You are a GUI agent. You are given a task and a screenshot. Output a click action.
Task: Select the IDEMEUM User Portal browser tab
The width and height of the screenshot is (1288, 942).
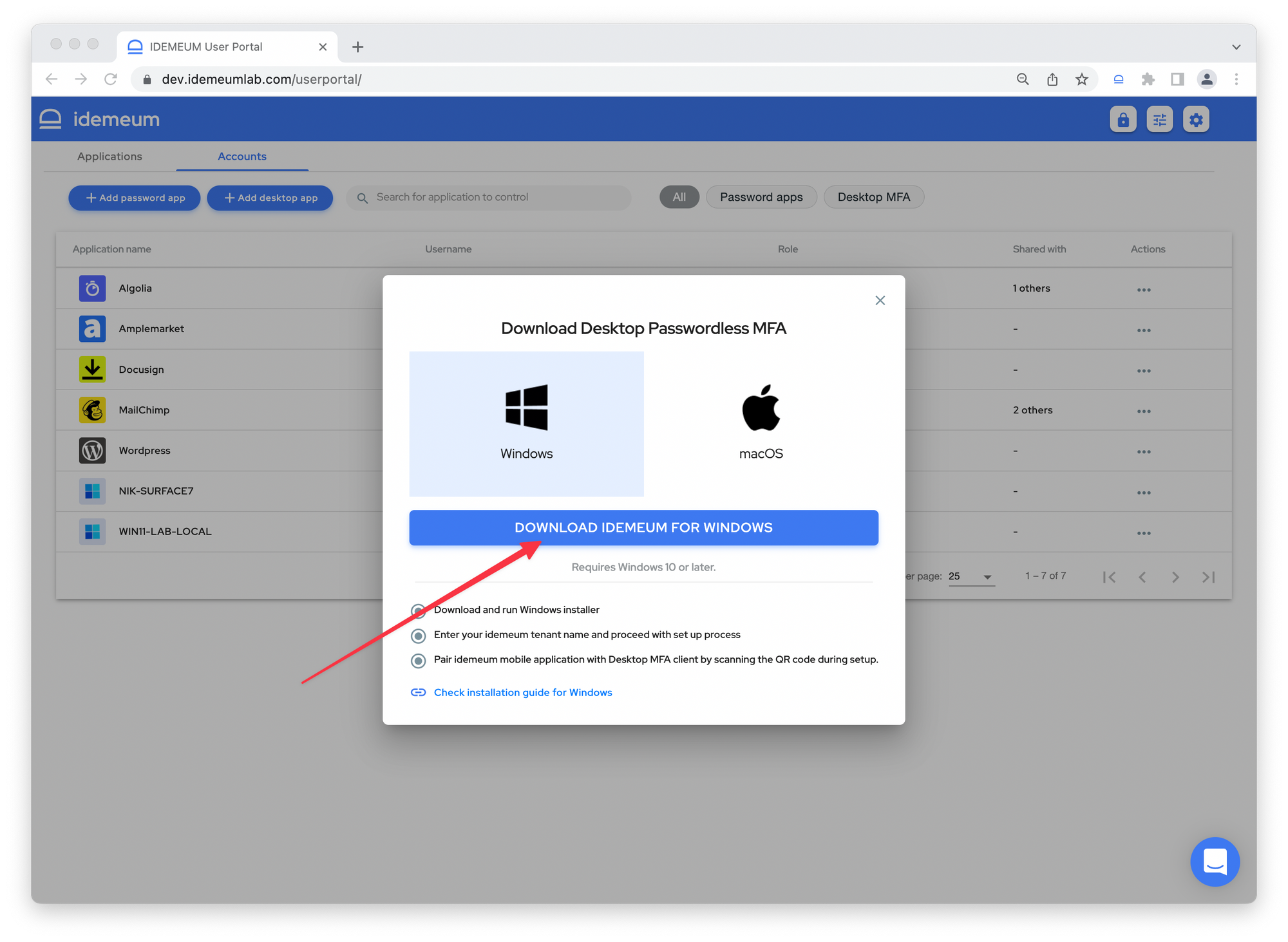(x=227, y=47)
